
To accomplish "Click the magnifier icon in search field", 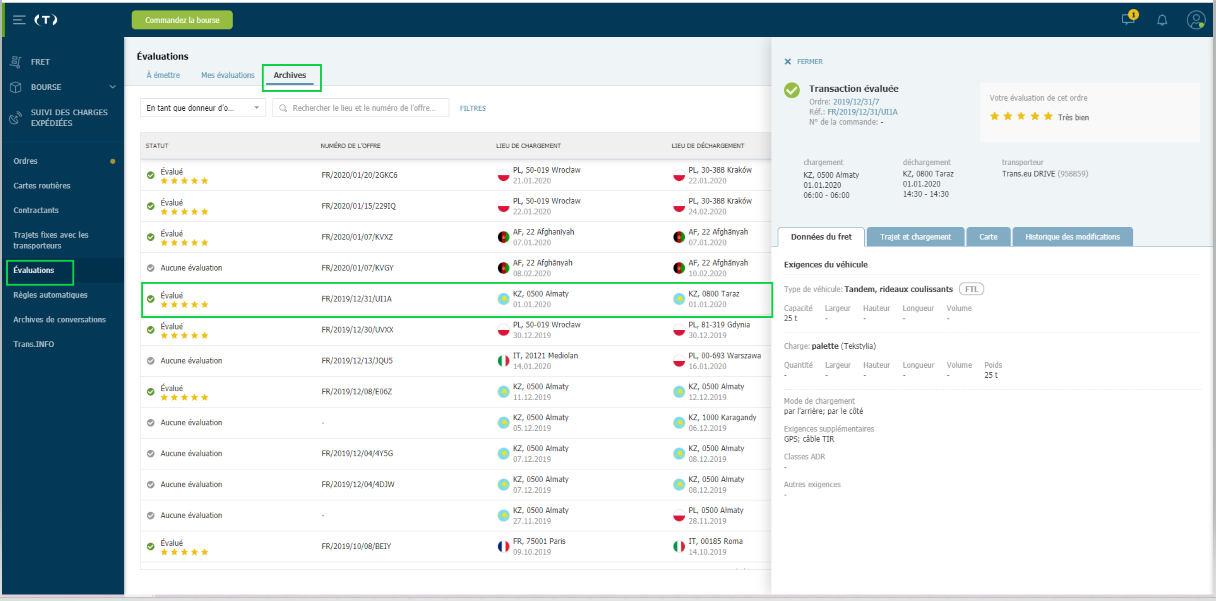I will click(x=284, y=108).
